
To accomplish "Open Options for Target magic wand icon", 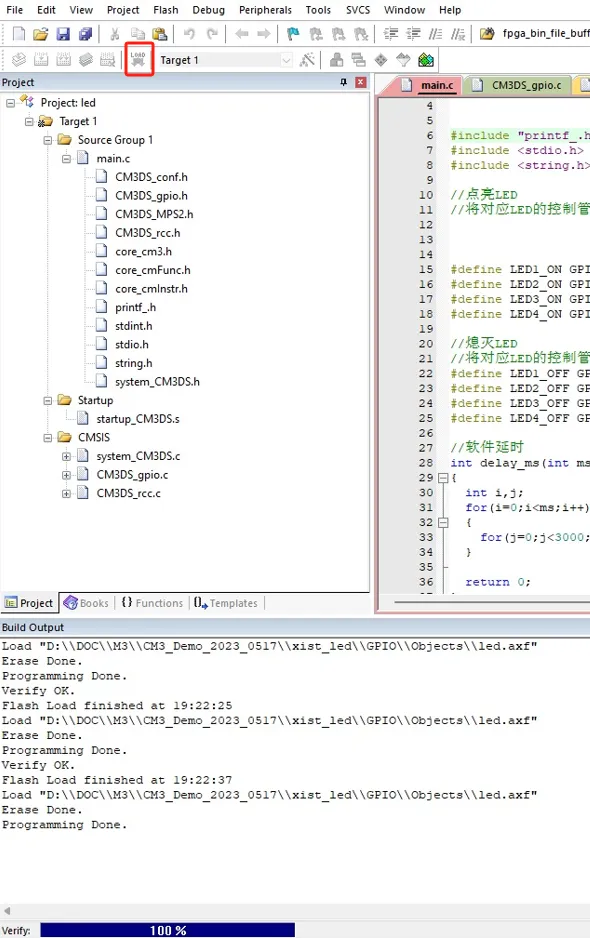I will [307, 60].
